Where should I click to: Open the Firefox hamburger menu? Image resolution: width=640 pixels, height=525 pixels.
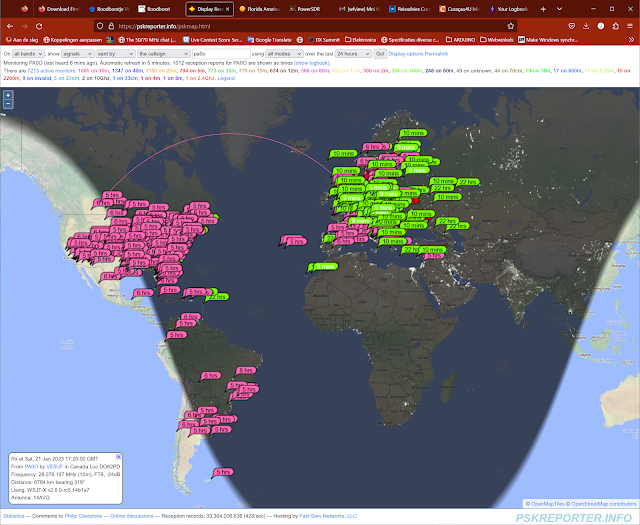click(630, 26)
